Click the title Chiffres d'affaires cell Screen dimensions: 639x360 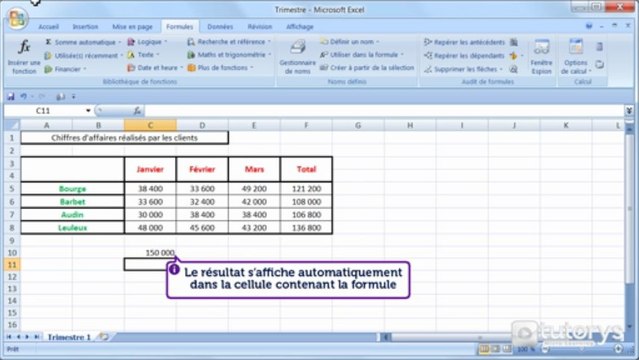(124, 138)
